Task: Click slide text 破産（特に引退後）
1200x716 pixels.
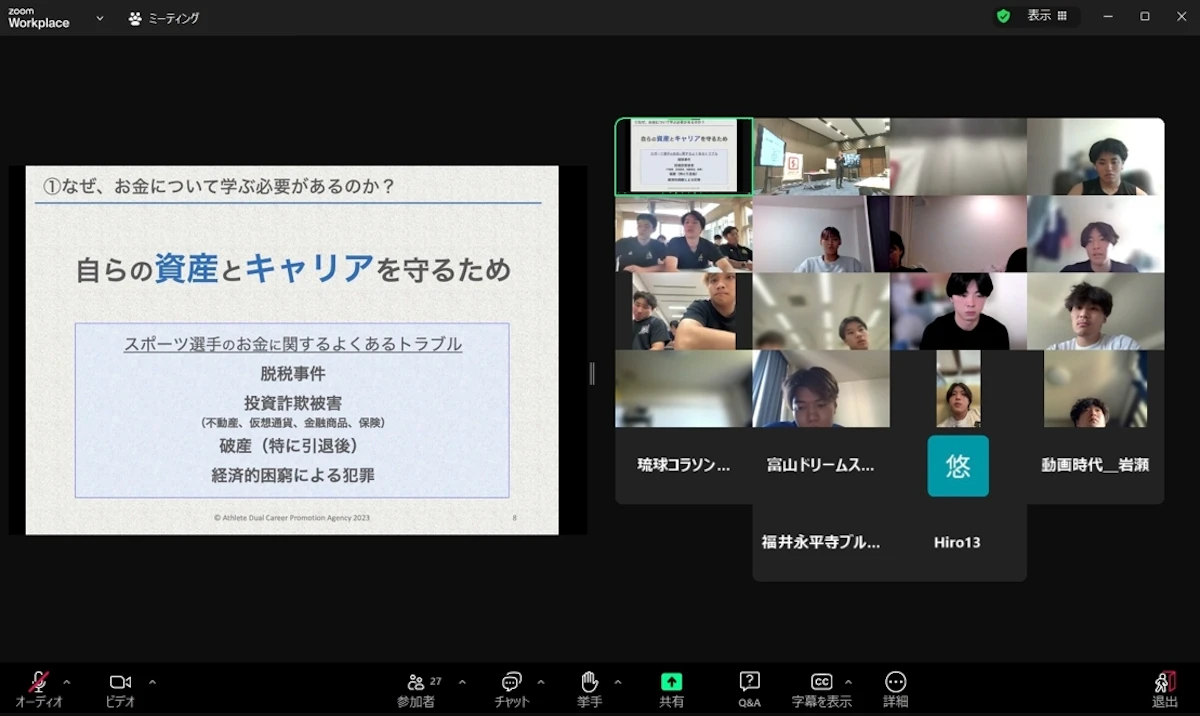Action: (289, 446)
